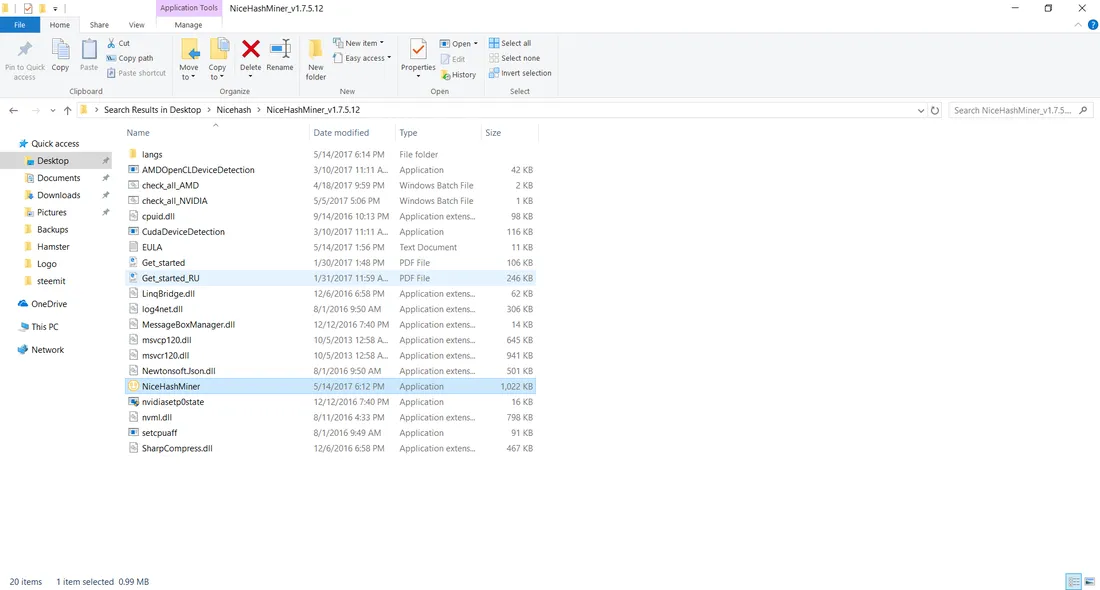Viewport: 1100px width, 590px height.
Task: Click the red Delete icon
Action: [250, 49]
